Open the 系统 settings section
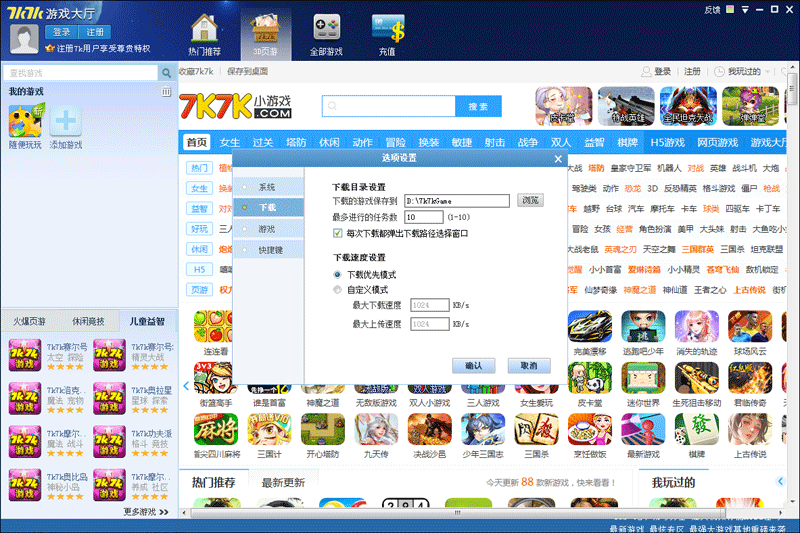The width and height of the screenshot is (800, 533). tap(269, 187)
